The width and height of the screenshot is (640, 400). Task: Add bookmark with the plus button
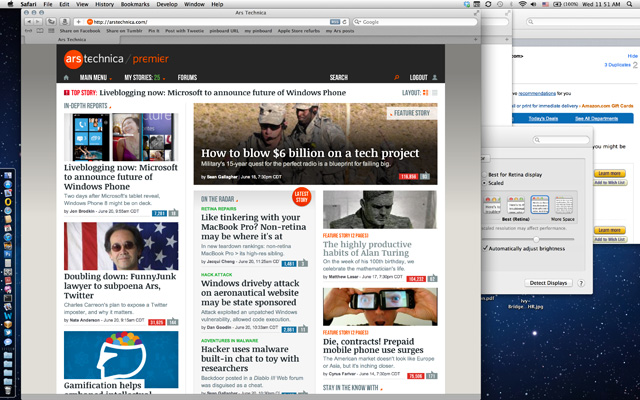pos(78,22)
